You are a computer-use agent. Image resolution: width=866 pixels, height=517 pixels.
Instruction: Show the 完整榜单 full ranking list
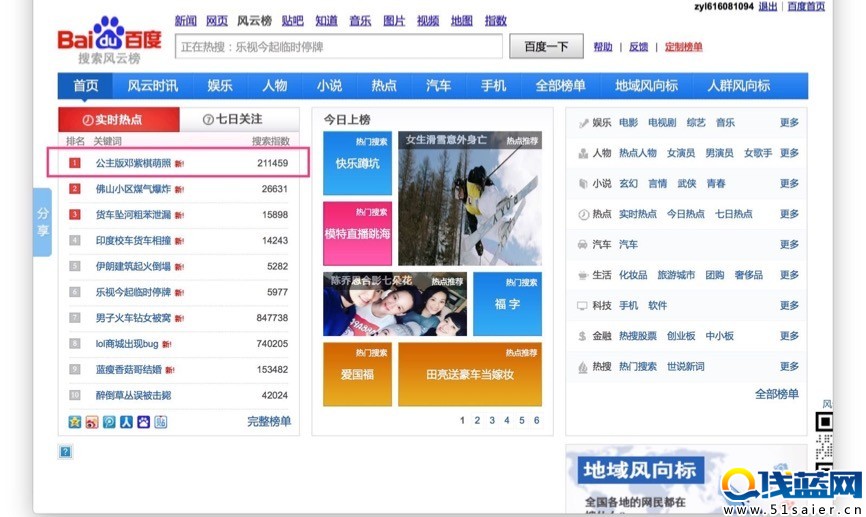pos(269,422)
